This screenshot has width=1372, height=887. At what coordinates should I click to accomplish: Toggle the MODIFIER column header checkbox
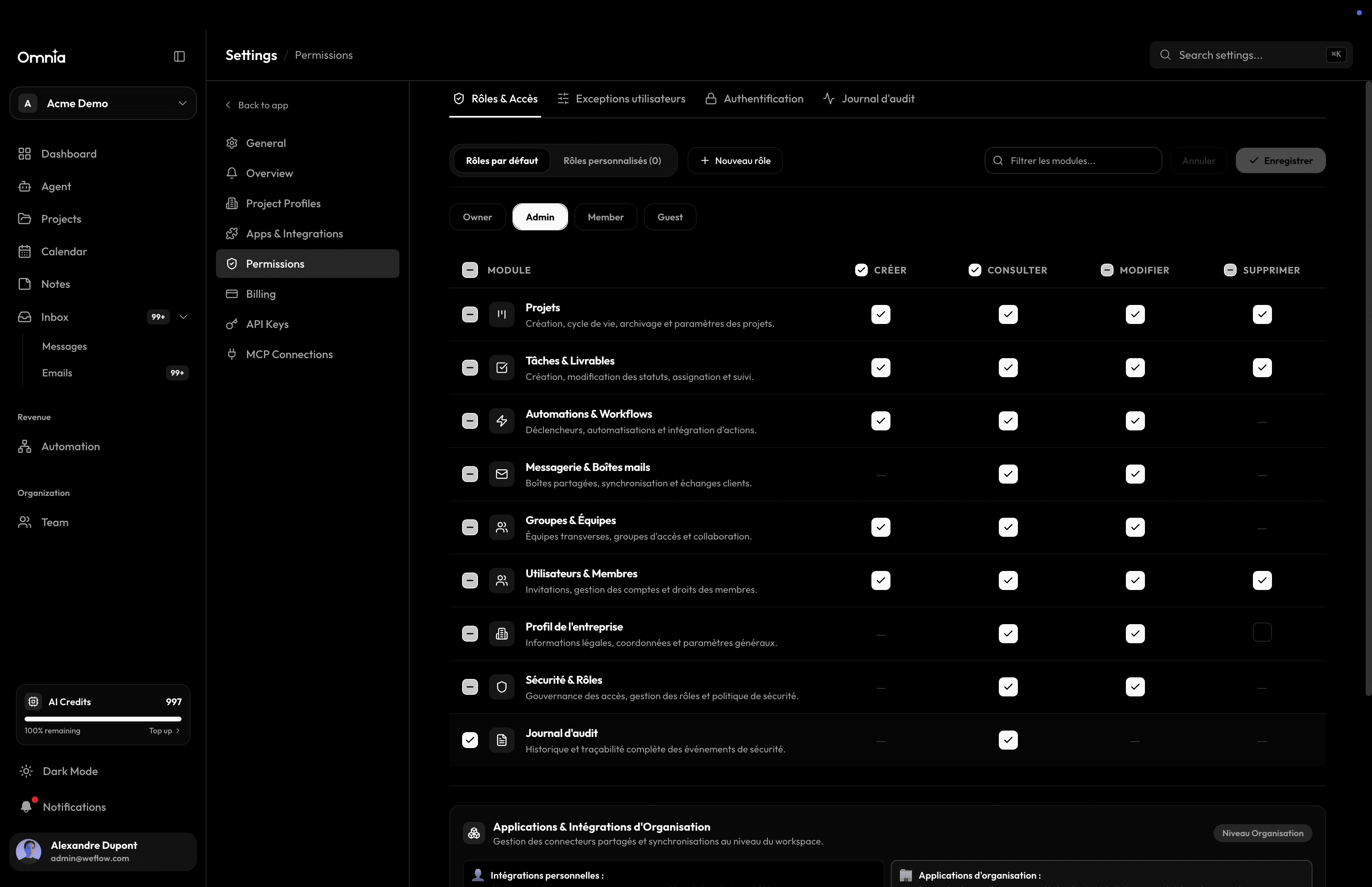tap(1106, 270)
